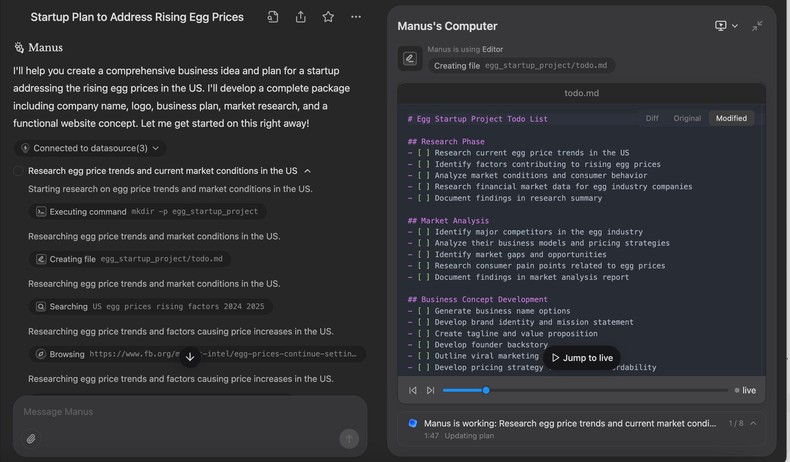Collapse the Research egg price trends step
The image size is (790, 462).
(307, 171)
